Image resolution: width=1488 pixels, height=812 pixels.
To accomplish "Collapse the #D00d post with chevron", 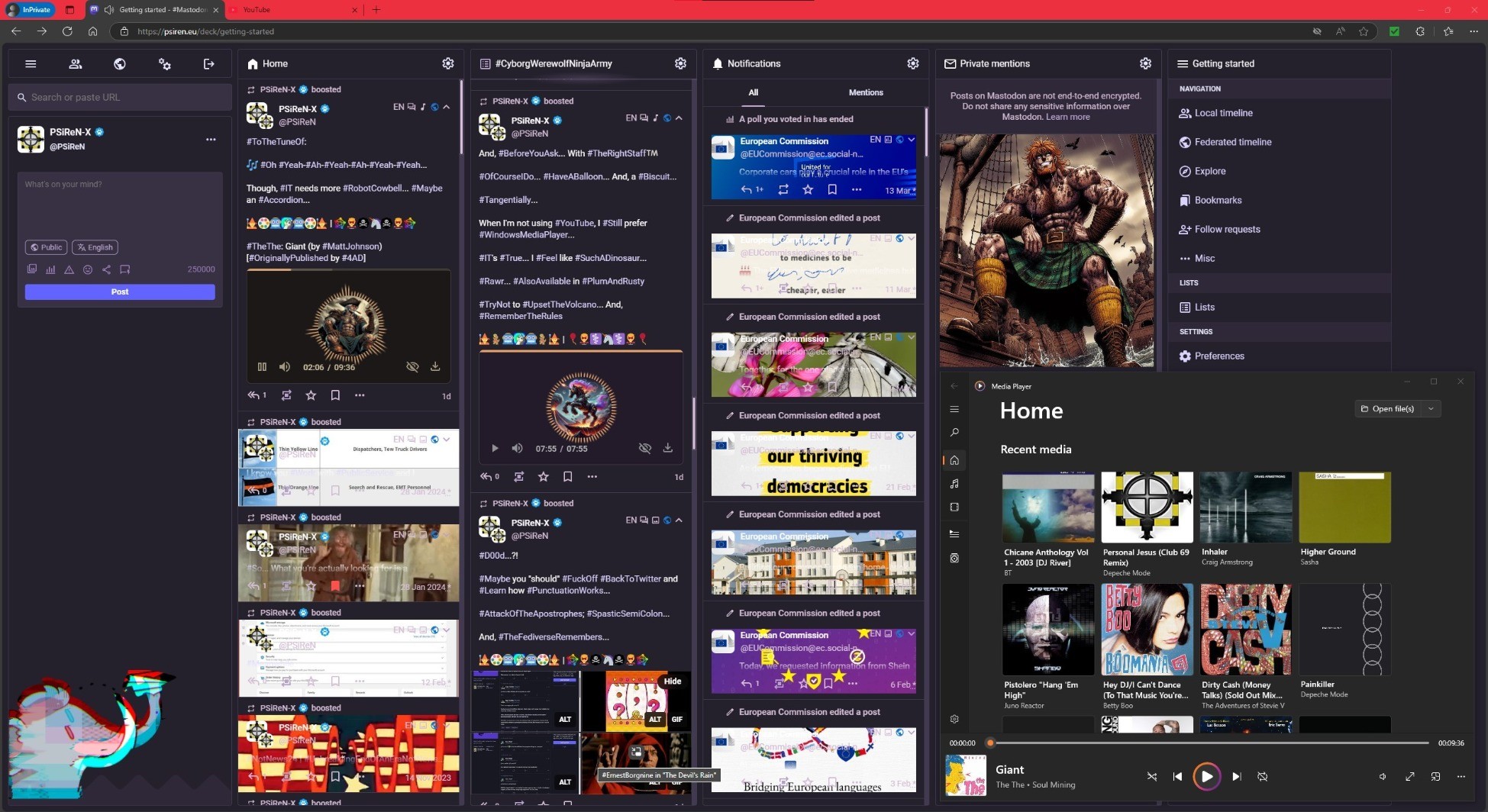I will pos(679,520).
